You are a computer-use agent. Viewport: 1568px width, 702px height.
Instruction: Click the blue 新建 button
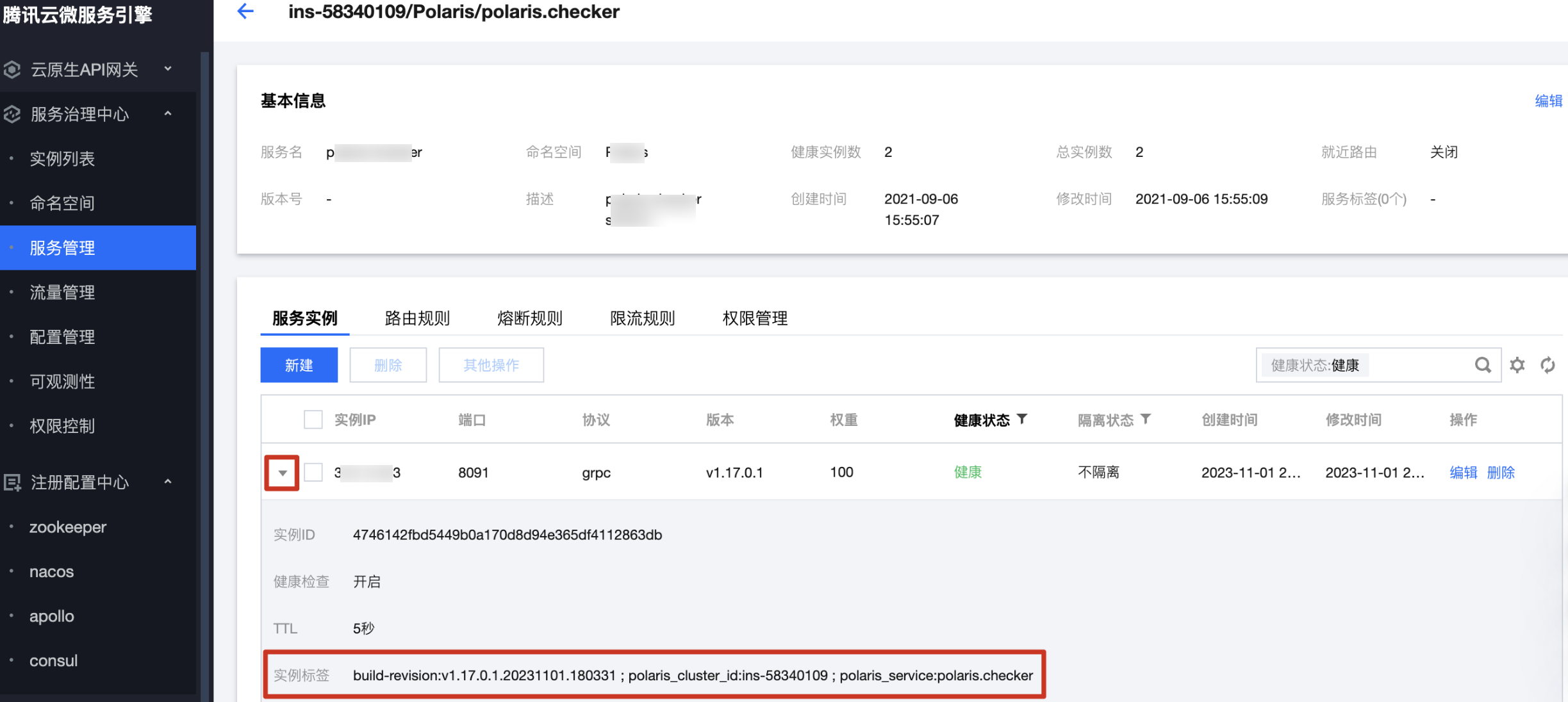tap(299, 365)
